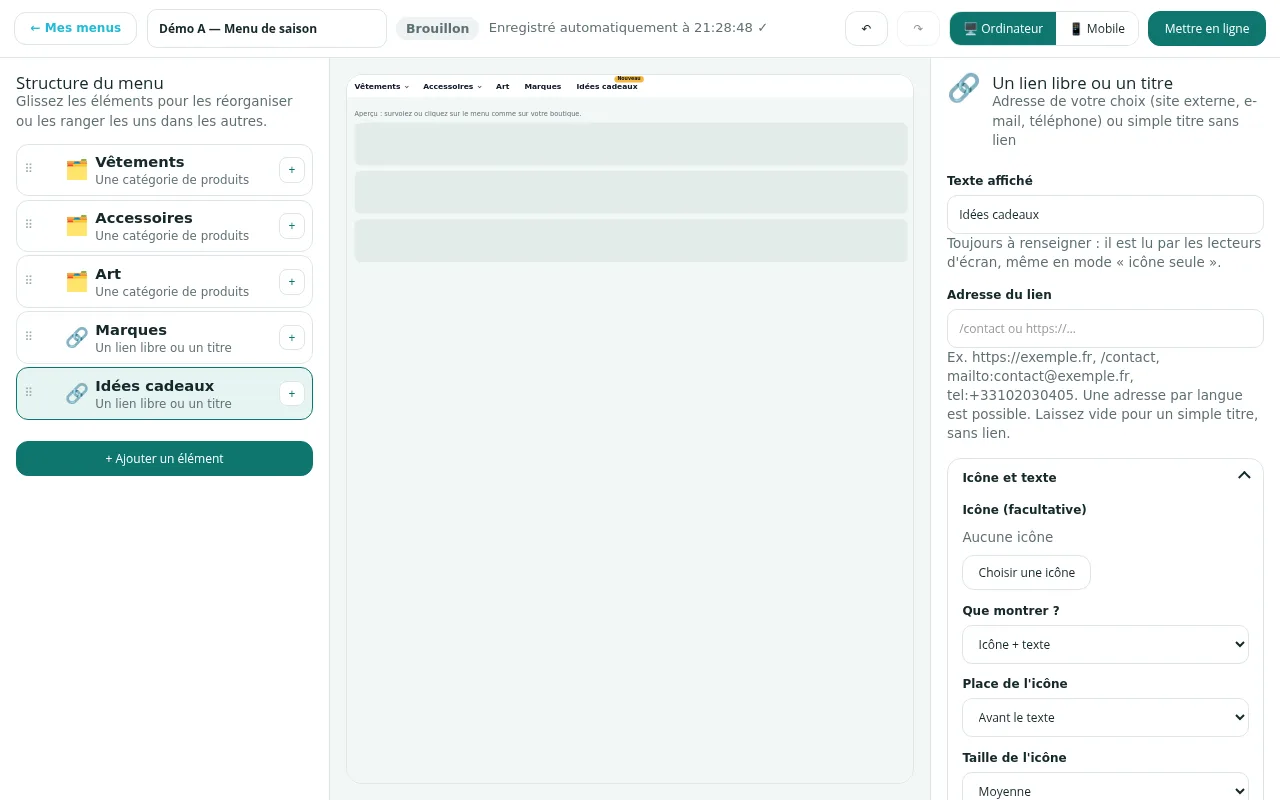Go back to Mes menus

tap(75, 28)
